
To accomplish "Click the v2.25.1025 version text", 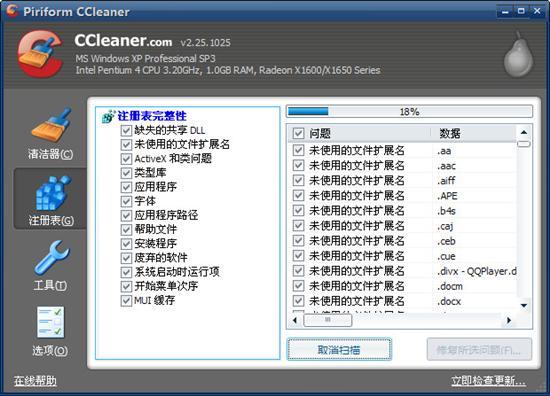I will pos(206,43).
